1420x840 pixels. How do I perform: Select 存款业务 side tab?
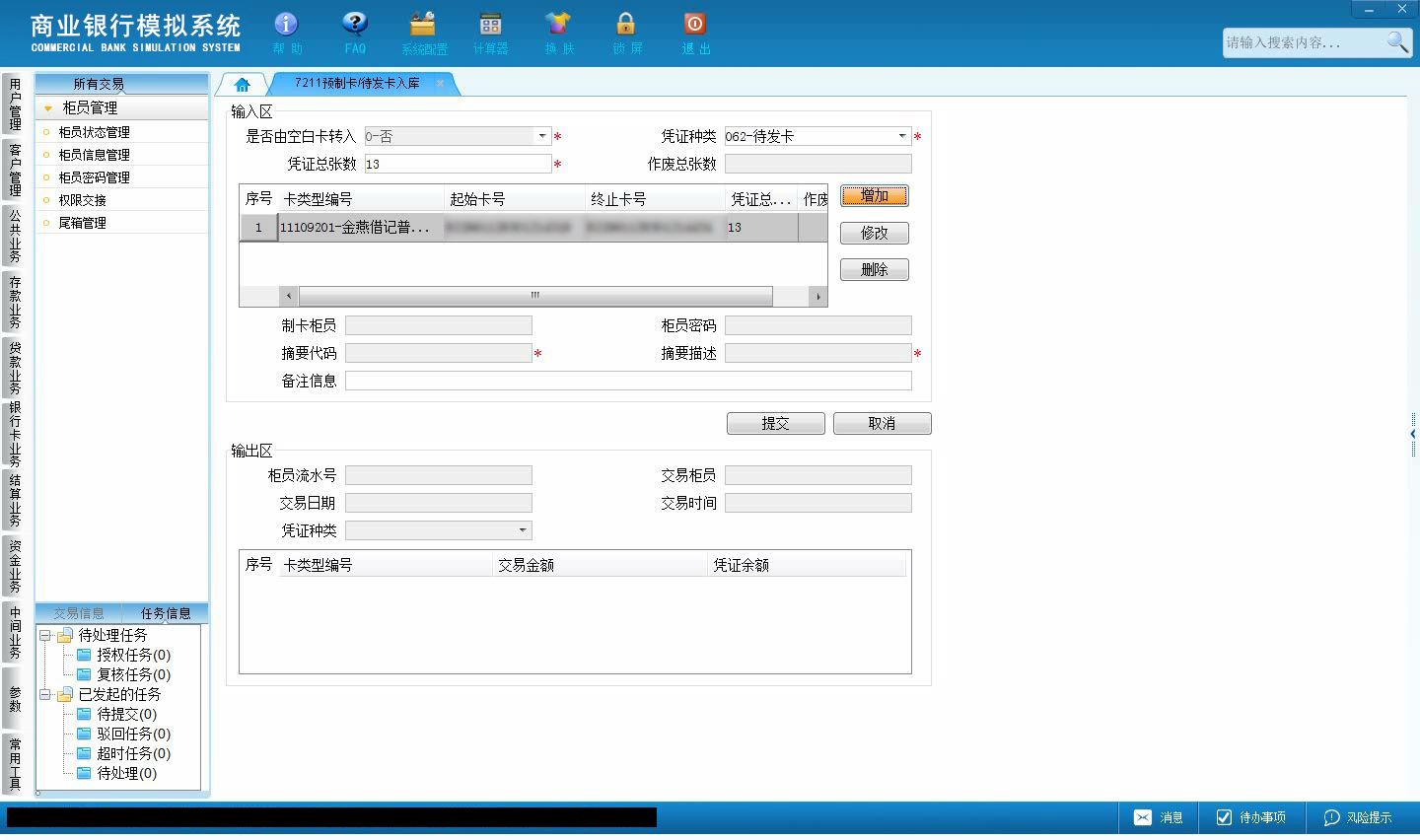15,302
